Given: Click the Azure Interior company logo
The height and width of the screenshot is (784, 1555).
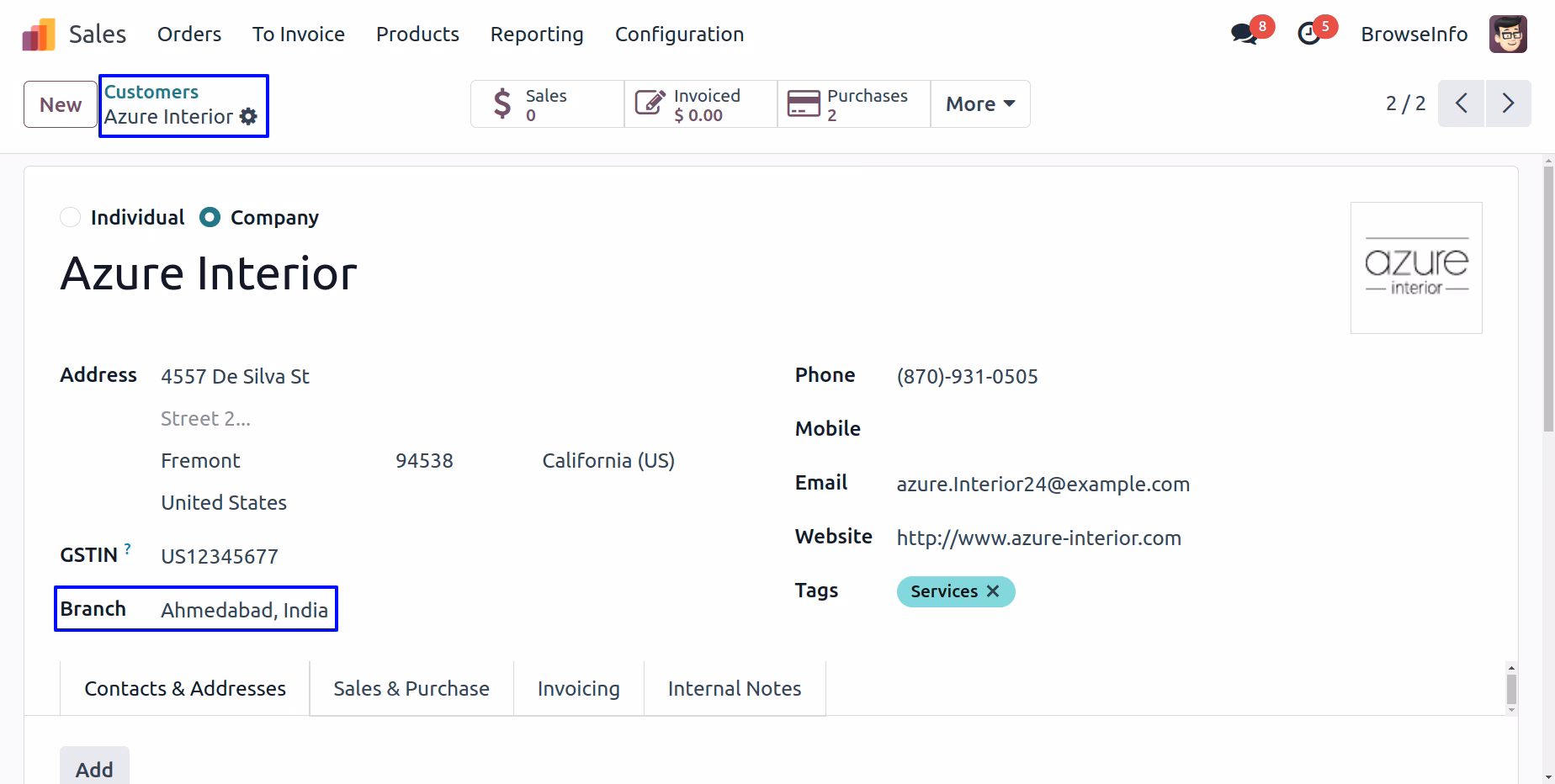Looking at the screenshot, I should [x=1416, y=268].
